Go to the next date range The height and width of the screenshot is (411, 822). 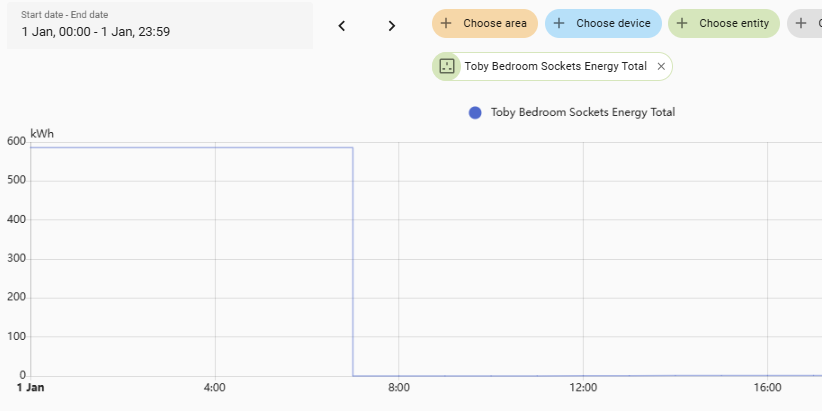pyautogui.click(x=392, y=26)
